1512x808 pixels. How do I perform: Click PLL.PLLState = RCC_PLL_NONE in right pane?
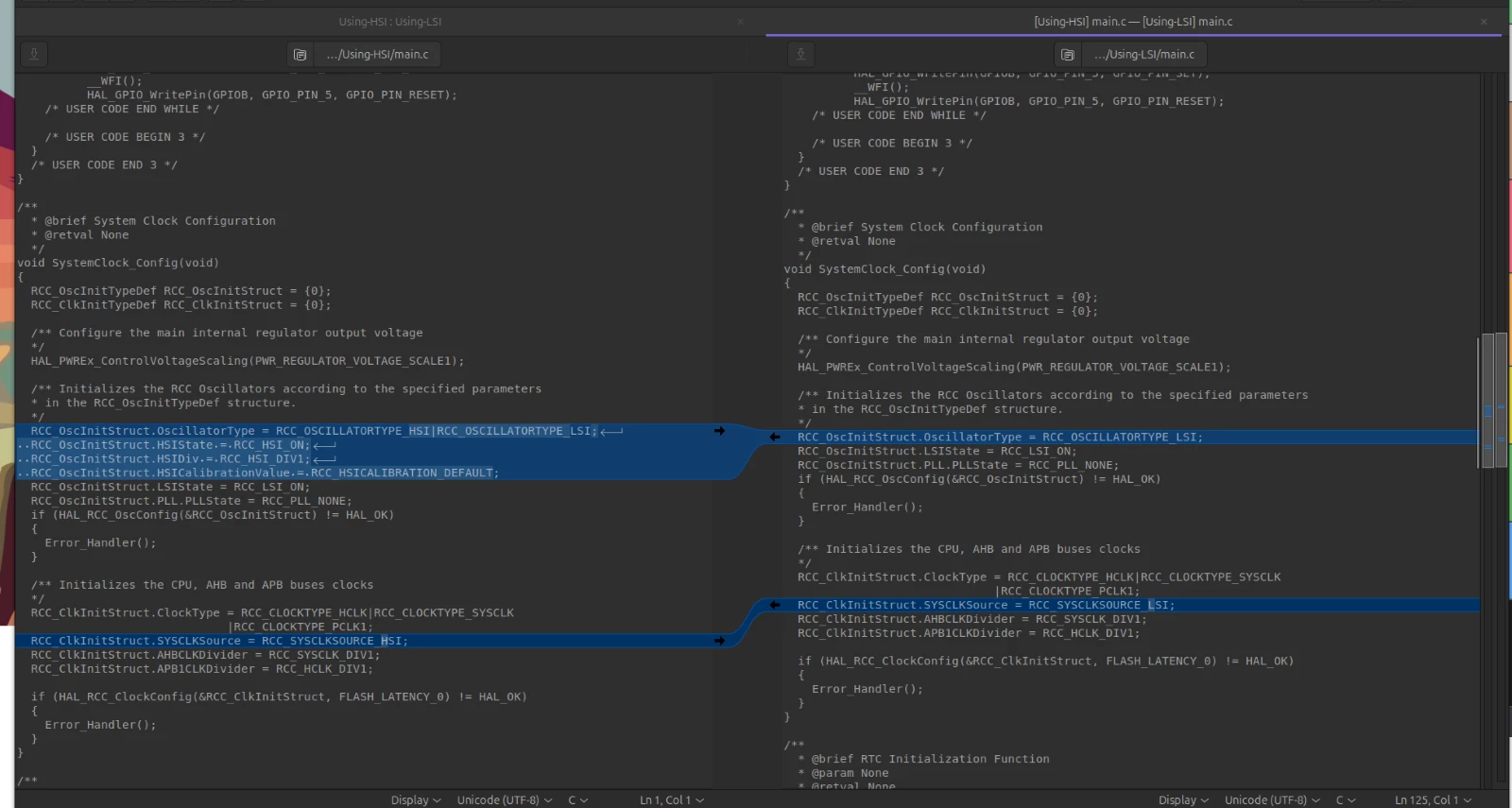coord(958,466)
